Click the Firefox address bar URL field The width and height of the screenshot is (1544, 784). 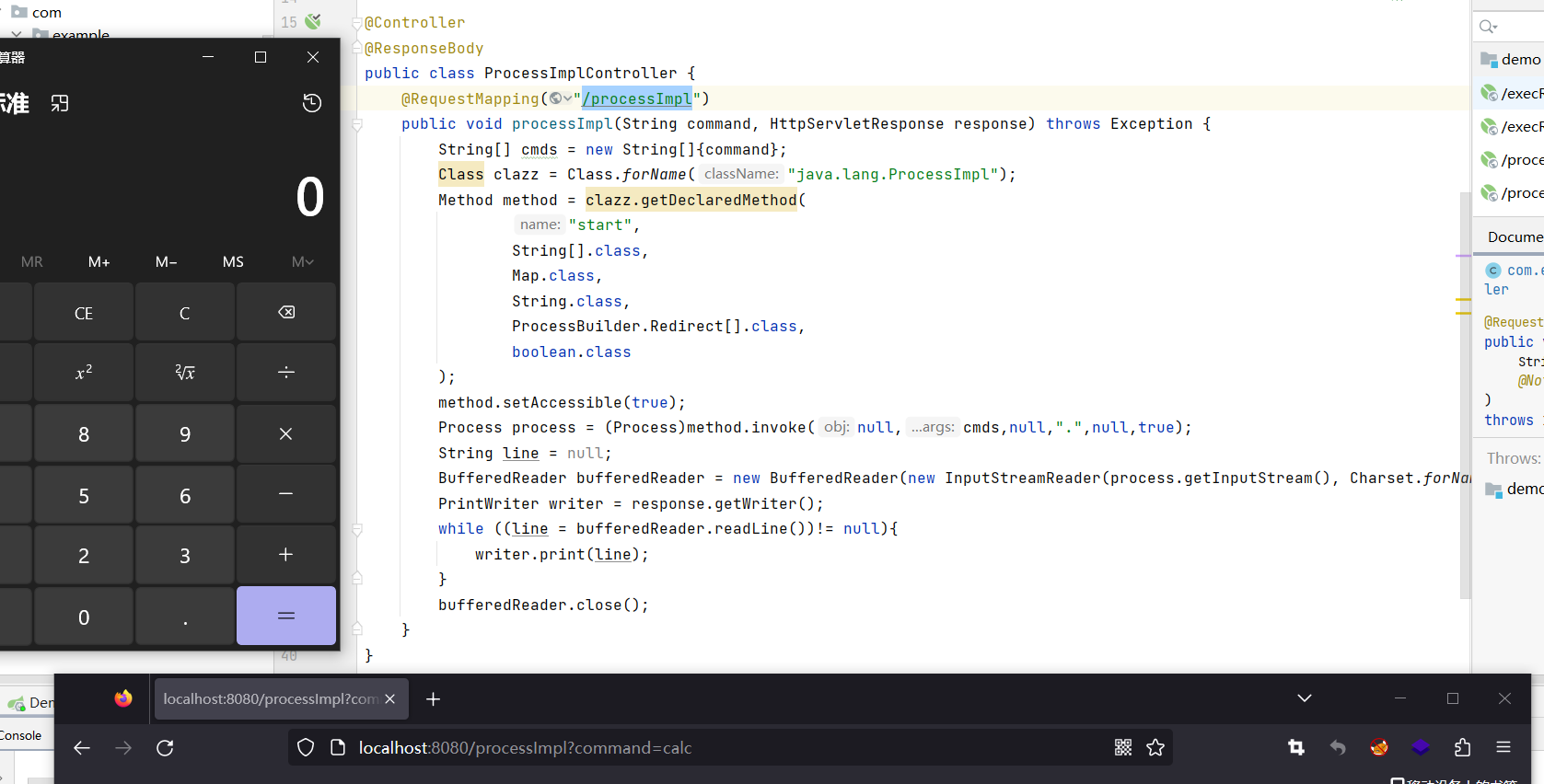pos(730,748)
